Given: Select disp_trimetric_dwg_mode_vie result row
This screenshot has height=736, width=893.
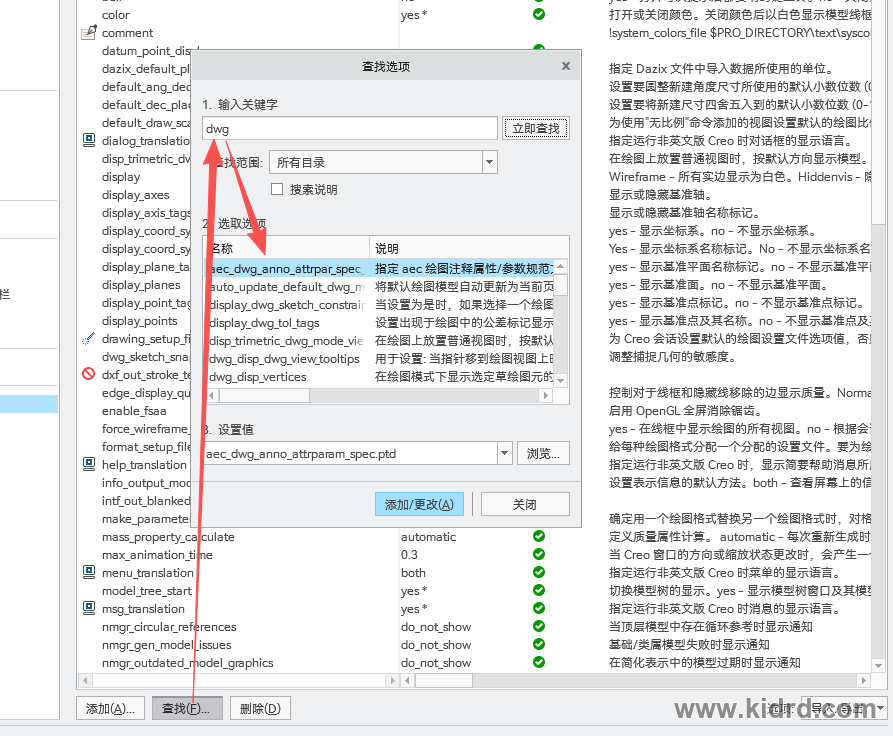Looking at the screenshot, I should pos(379,341).
